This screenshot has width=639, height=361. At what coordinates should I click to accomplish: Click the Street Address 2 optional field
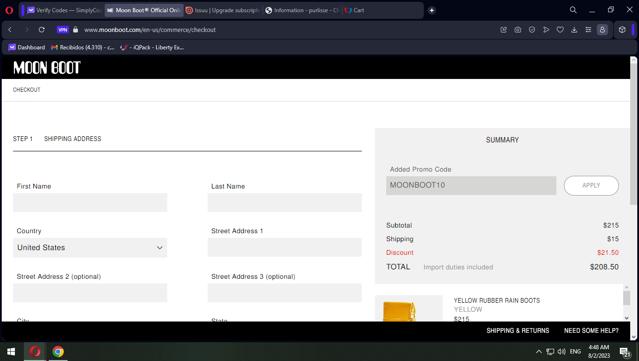click(90, 293)
